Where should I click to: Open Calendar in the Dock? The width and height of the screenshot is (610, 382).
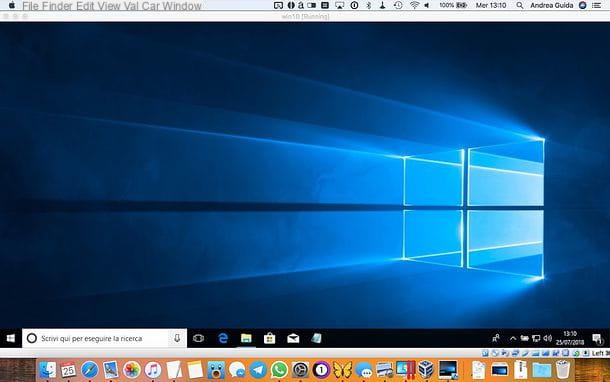point(68,370)
